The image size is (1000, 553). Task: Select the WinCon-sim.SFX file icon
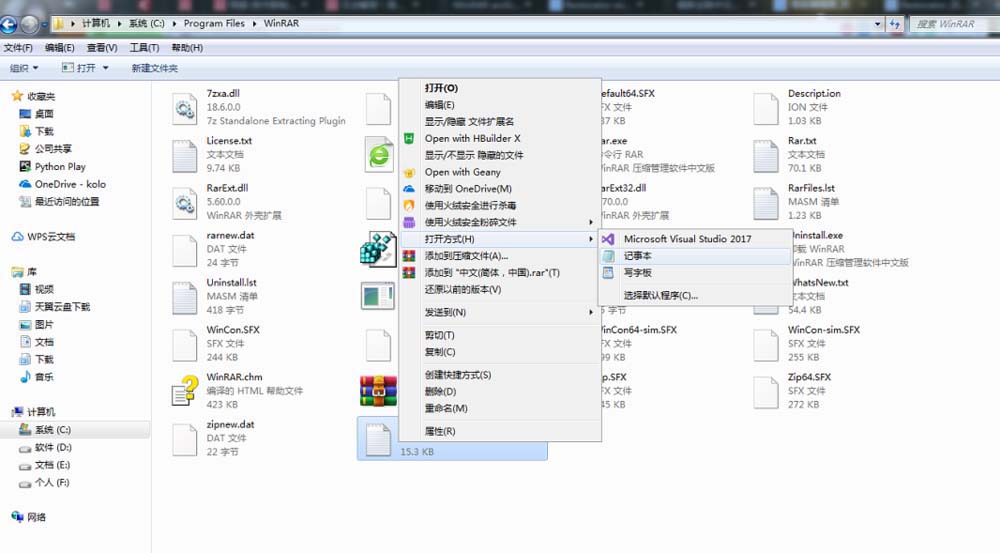[766, 345]
